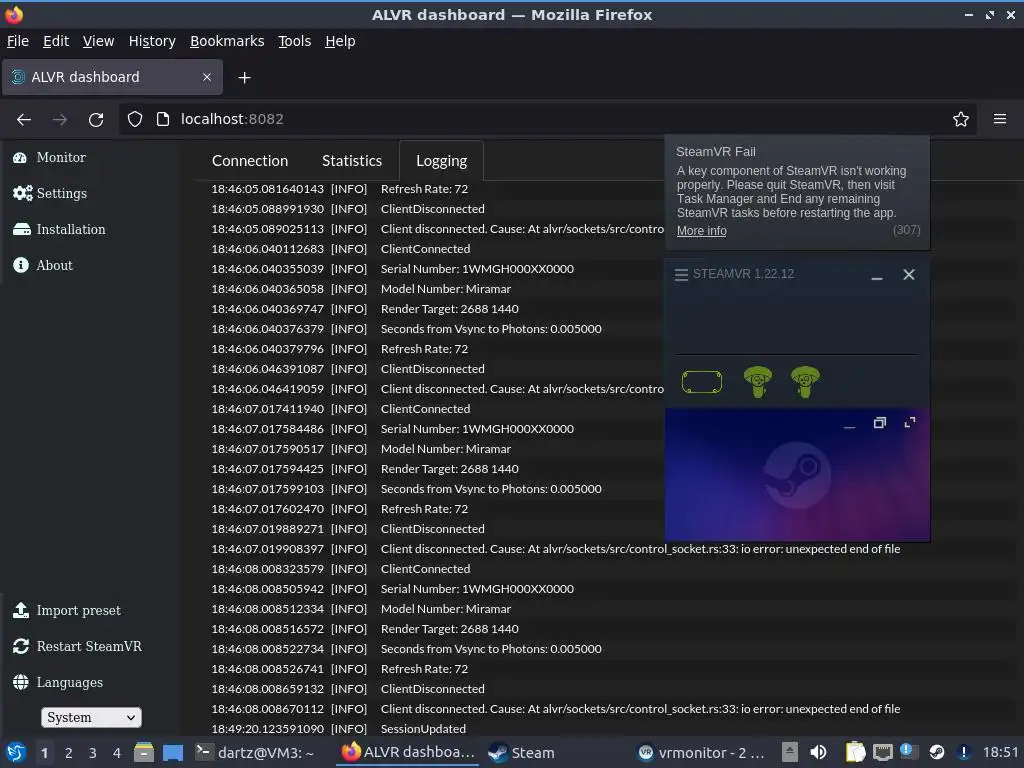Switch to workspace 3
The image size is (1024, 768).
pyautogui.click(x=93, y=753)
